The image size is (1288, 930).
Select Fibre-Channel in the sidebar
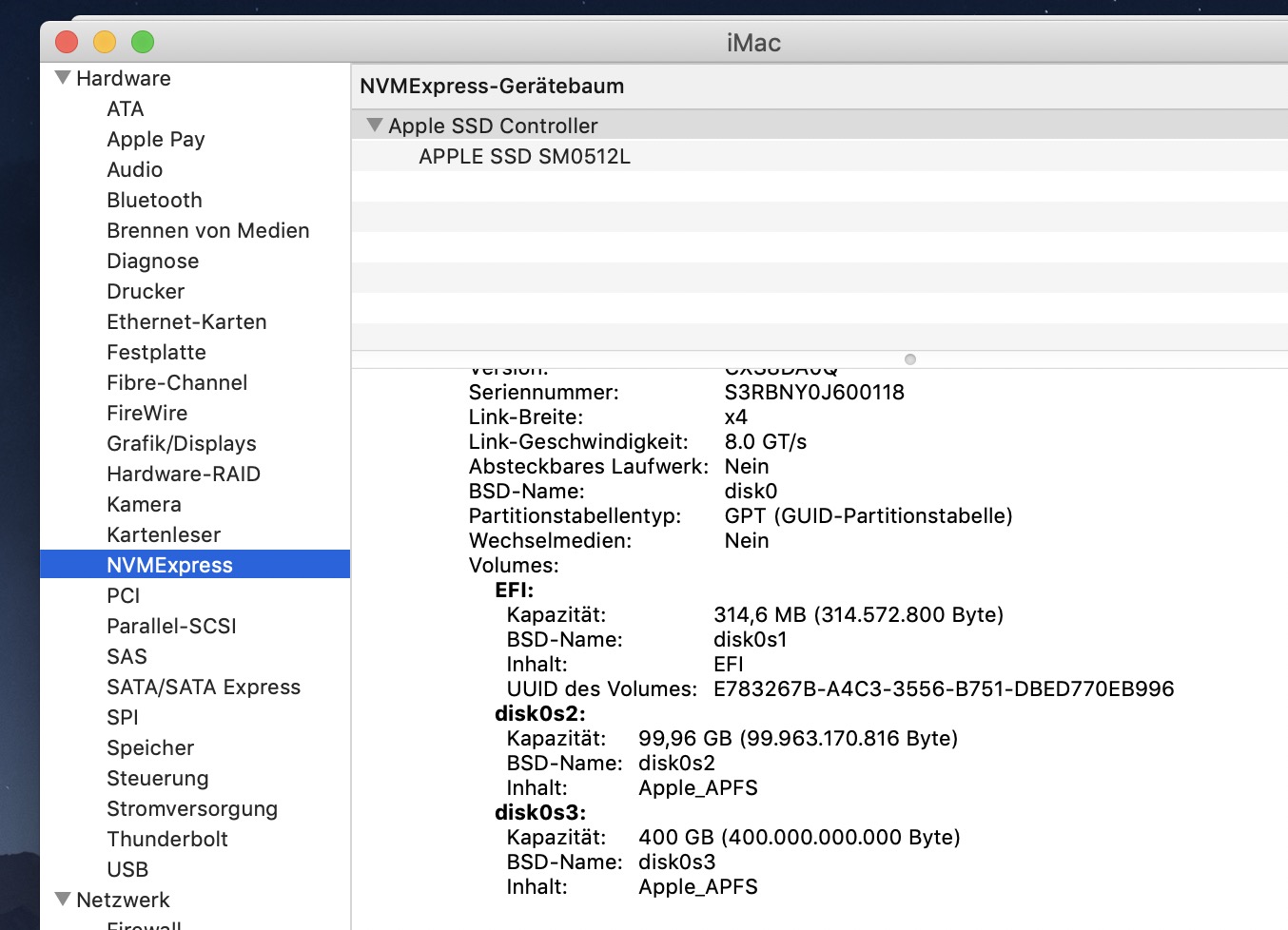pyautogui.click(x=177, y=382)
